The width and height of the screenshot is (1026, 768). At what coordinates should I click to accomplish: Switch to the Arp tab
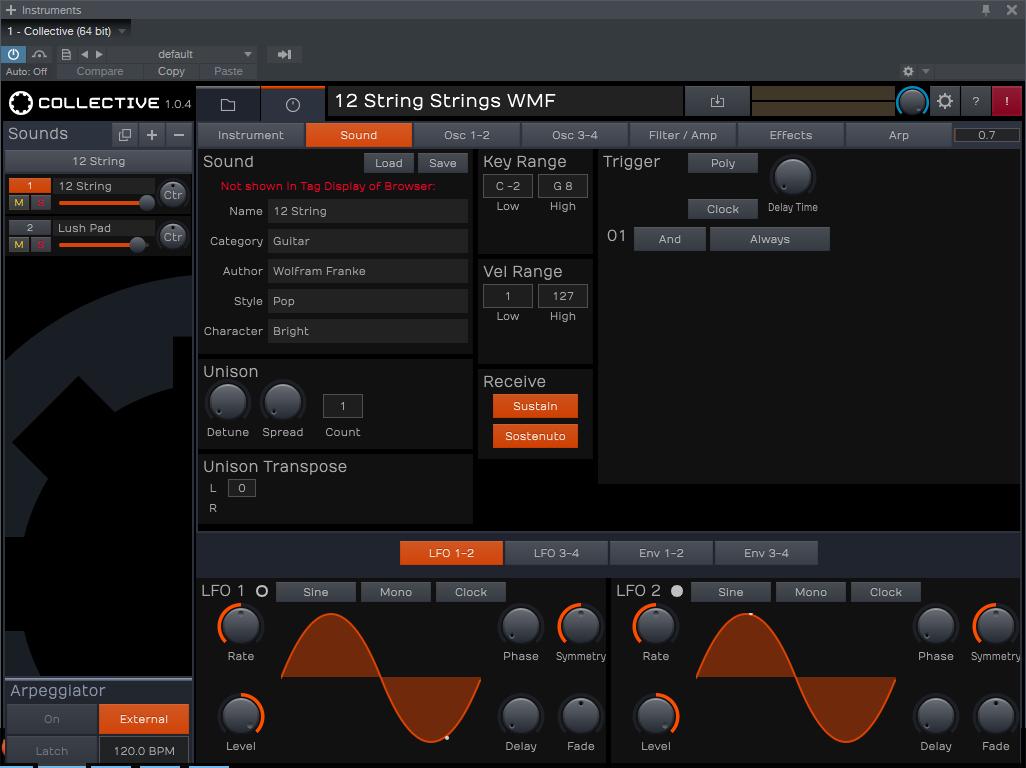(x=898, y=135)
